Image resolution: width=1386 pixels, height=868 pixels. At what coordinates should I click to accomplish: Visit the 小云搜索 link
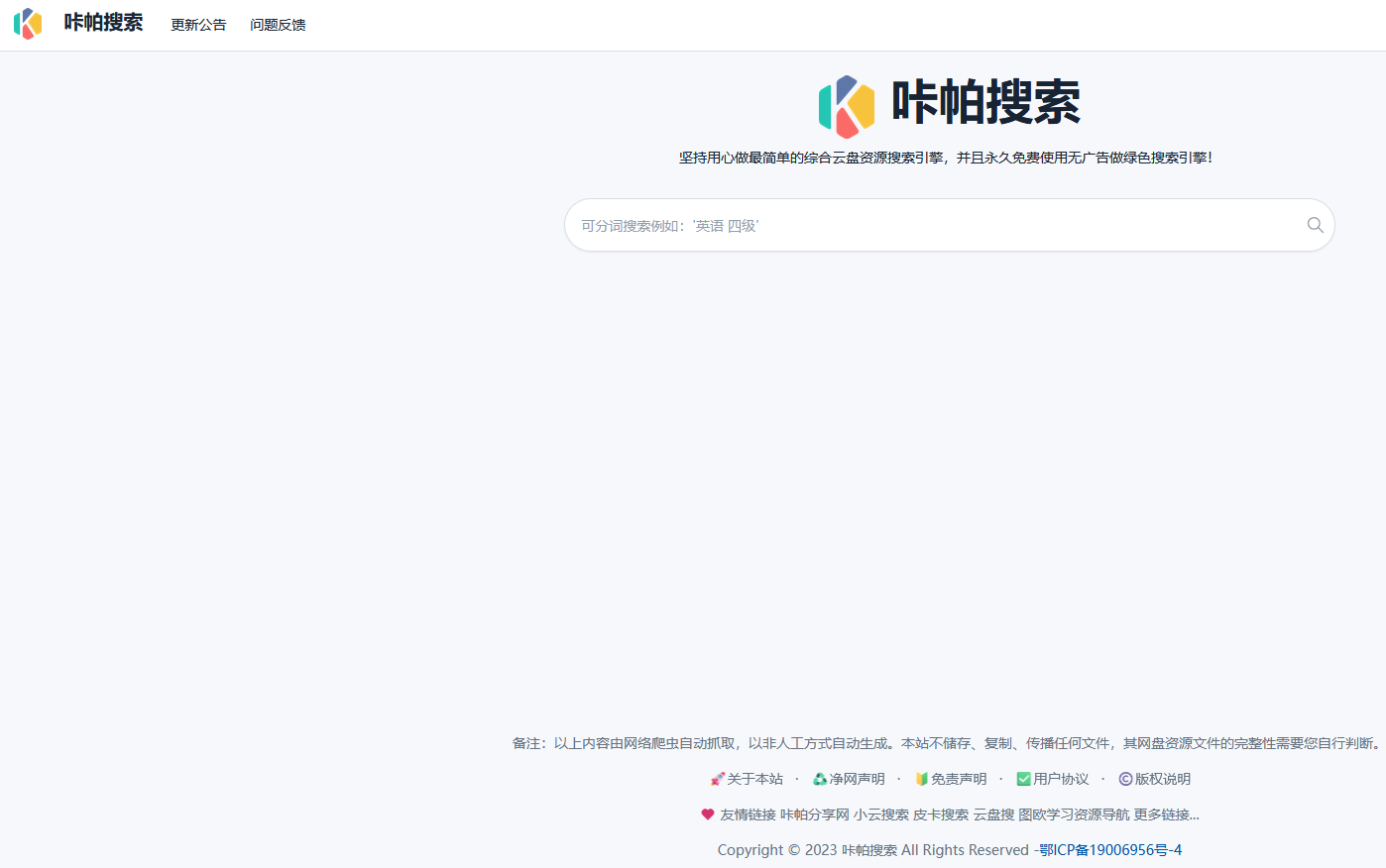tap(880, 814)
